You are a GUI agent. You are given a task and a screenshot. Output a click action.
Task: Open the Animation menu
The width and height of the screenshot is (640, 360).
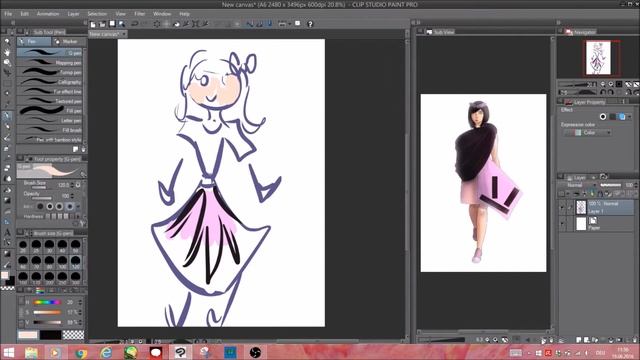pyautogui.click(x=48, y=14)
